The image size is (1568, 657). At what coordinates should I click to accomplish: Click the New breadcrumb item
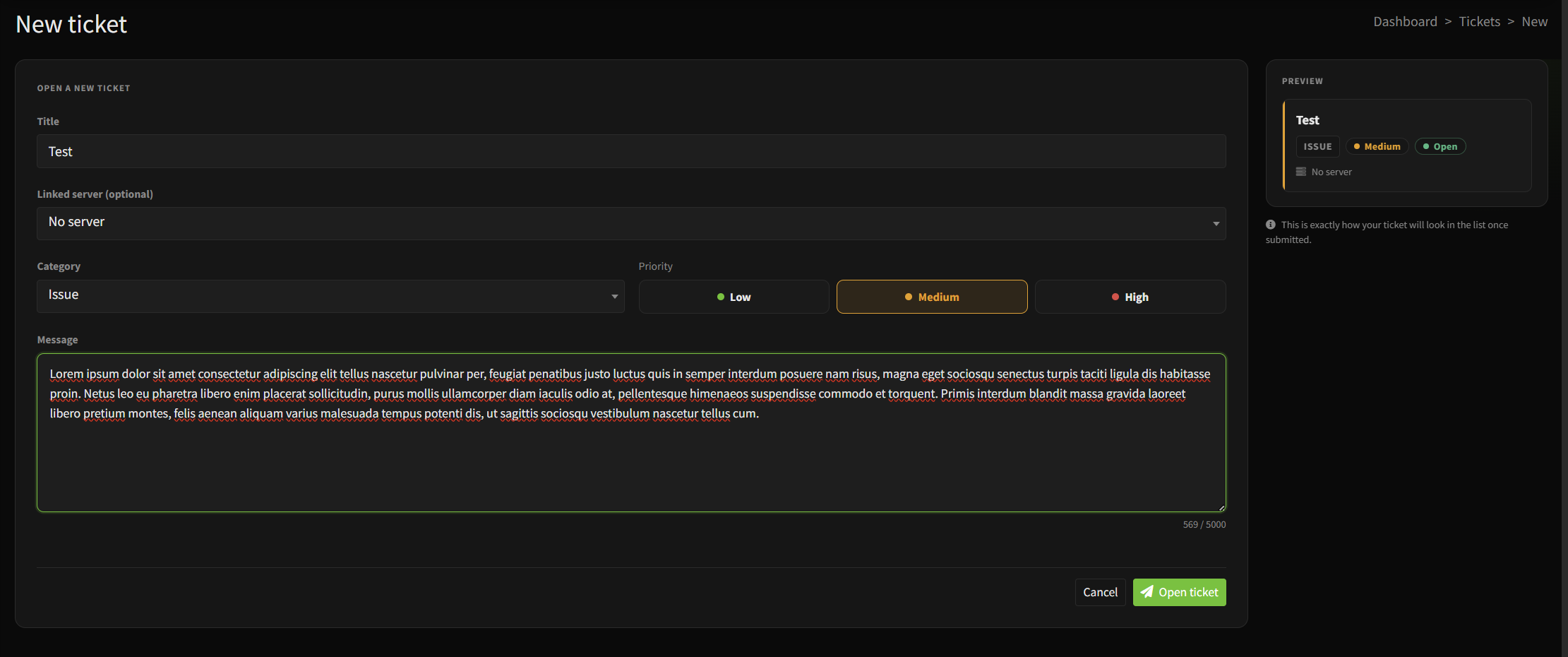1534,22
